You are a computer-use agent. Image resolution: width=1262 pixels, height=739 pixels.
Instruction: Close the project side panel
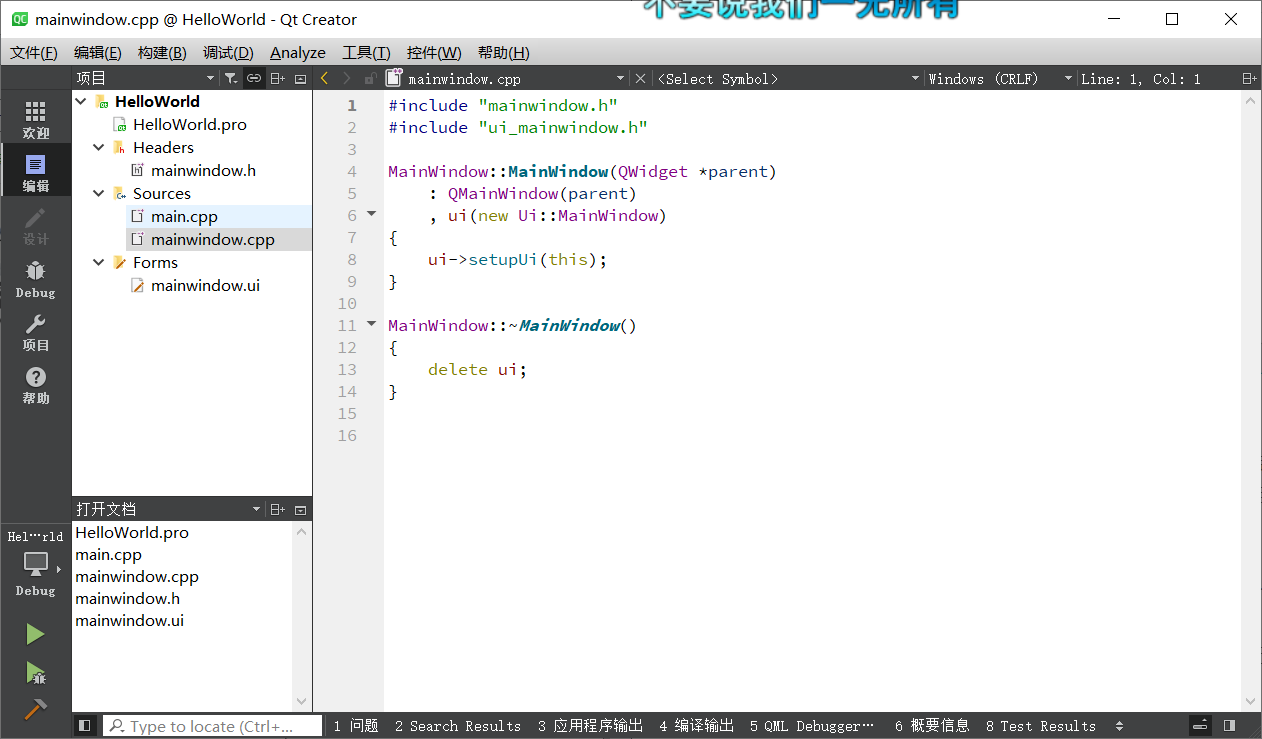(x=301, y=78)
